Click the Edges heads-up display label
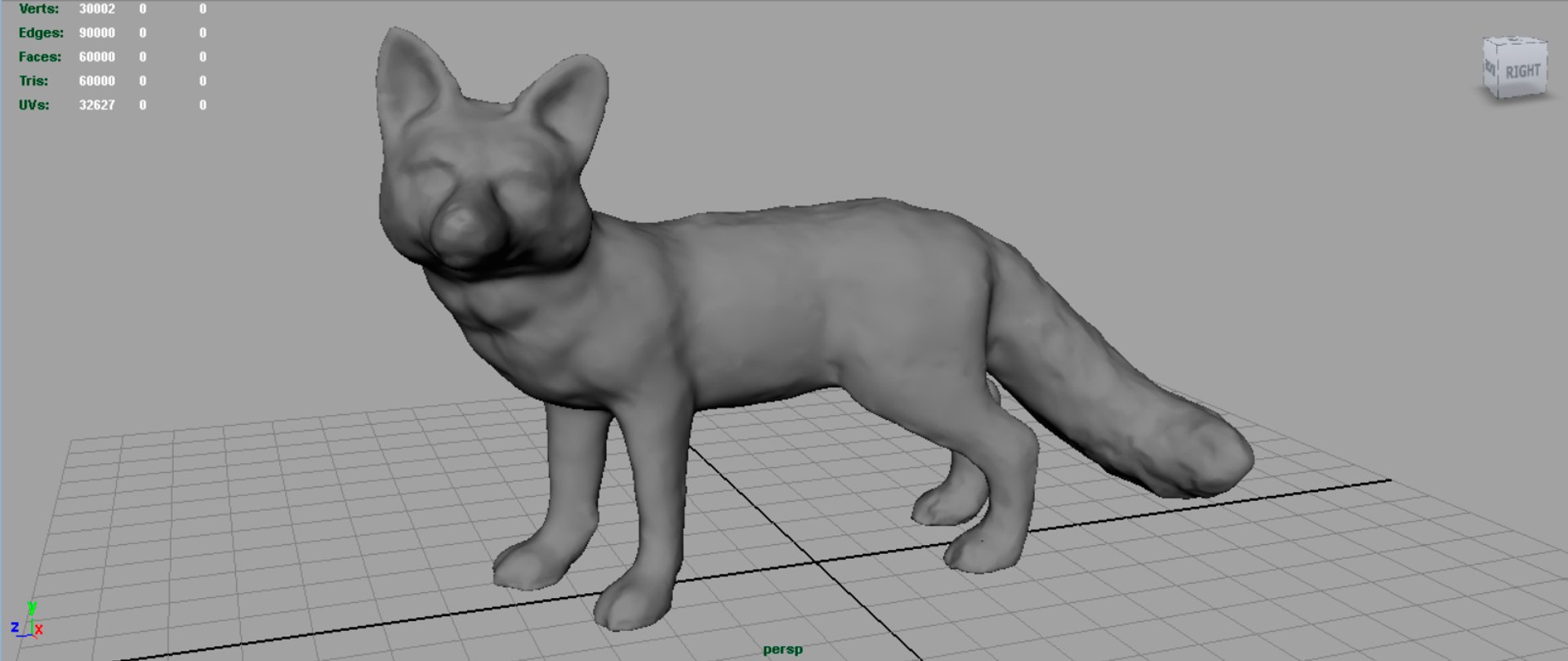The image size is (1568, 661). pos(41,33)
